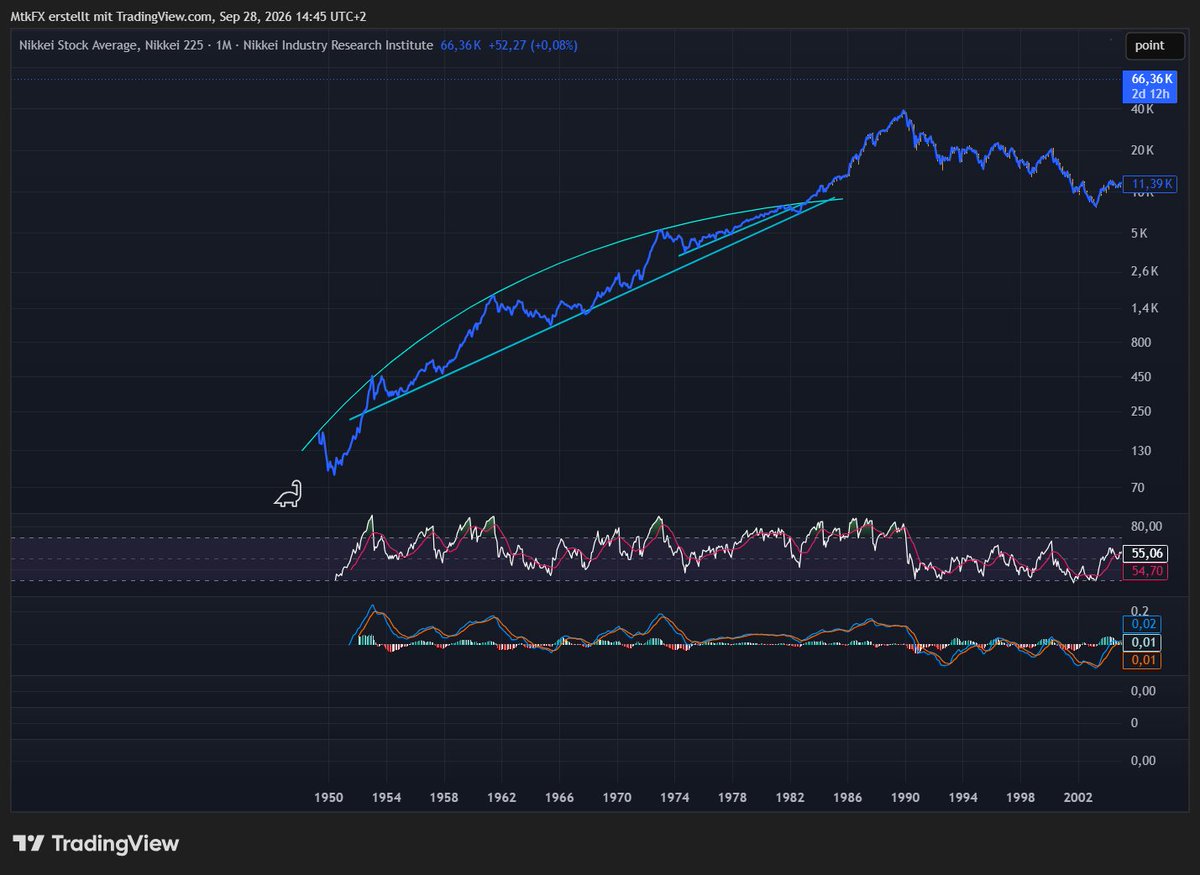
Task: Click the 1954 time axis label
Action: [x=387, y=797]
